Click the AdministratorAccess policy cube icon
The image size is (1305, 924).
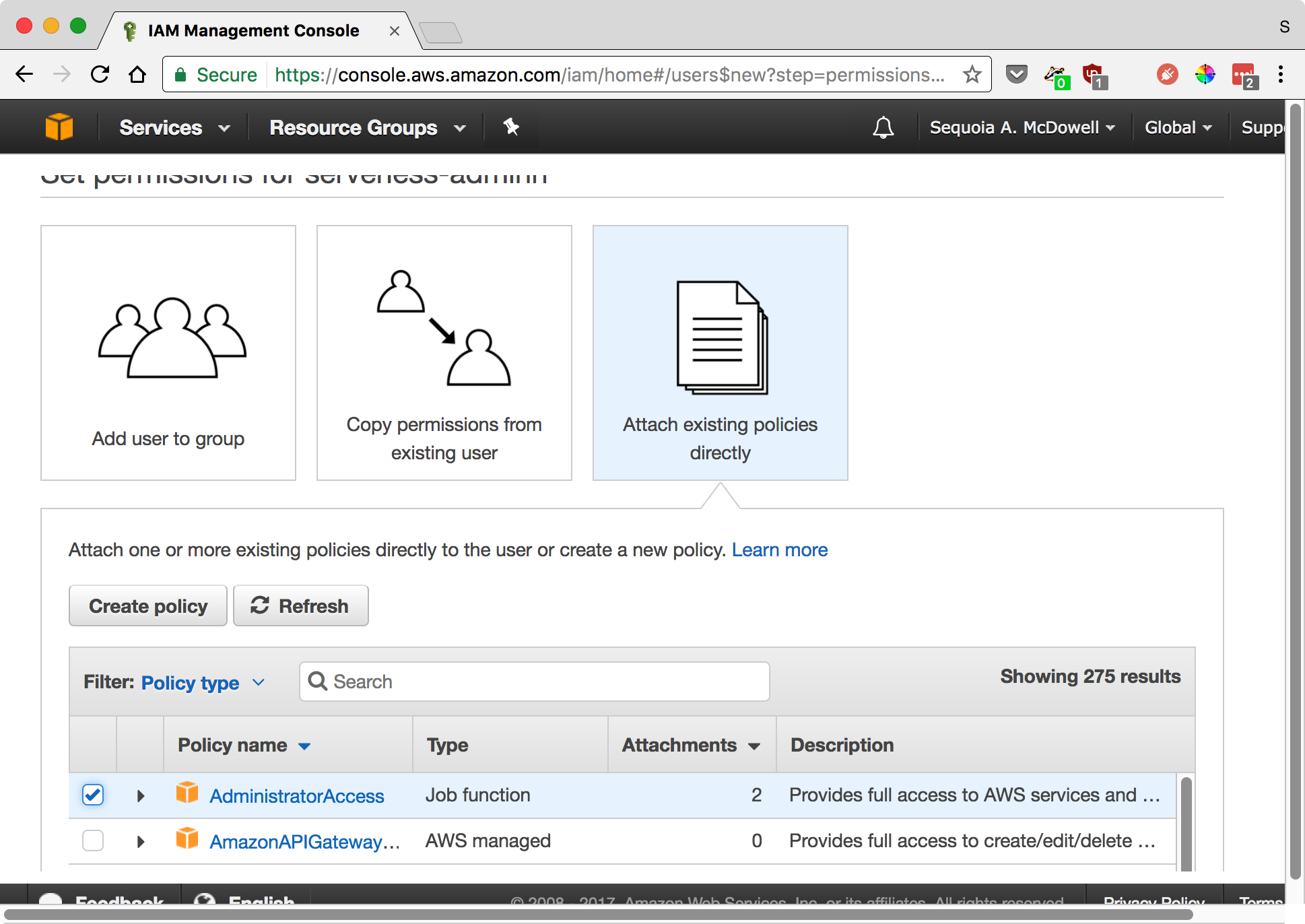[x=187, y=793]
